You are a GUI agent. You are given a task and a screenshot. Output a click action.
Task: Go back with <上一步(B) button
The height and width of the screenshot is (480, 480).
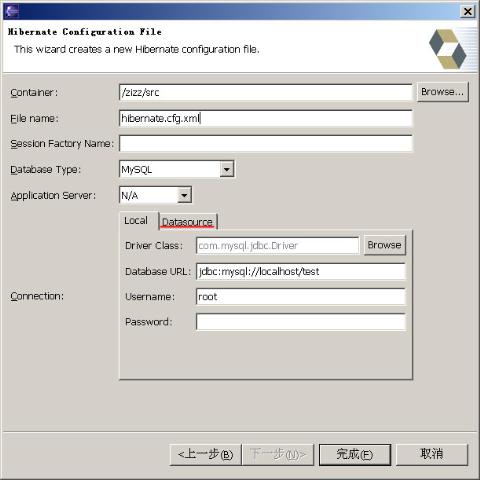click(205, 454)
